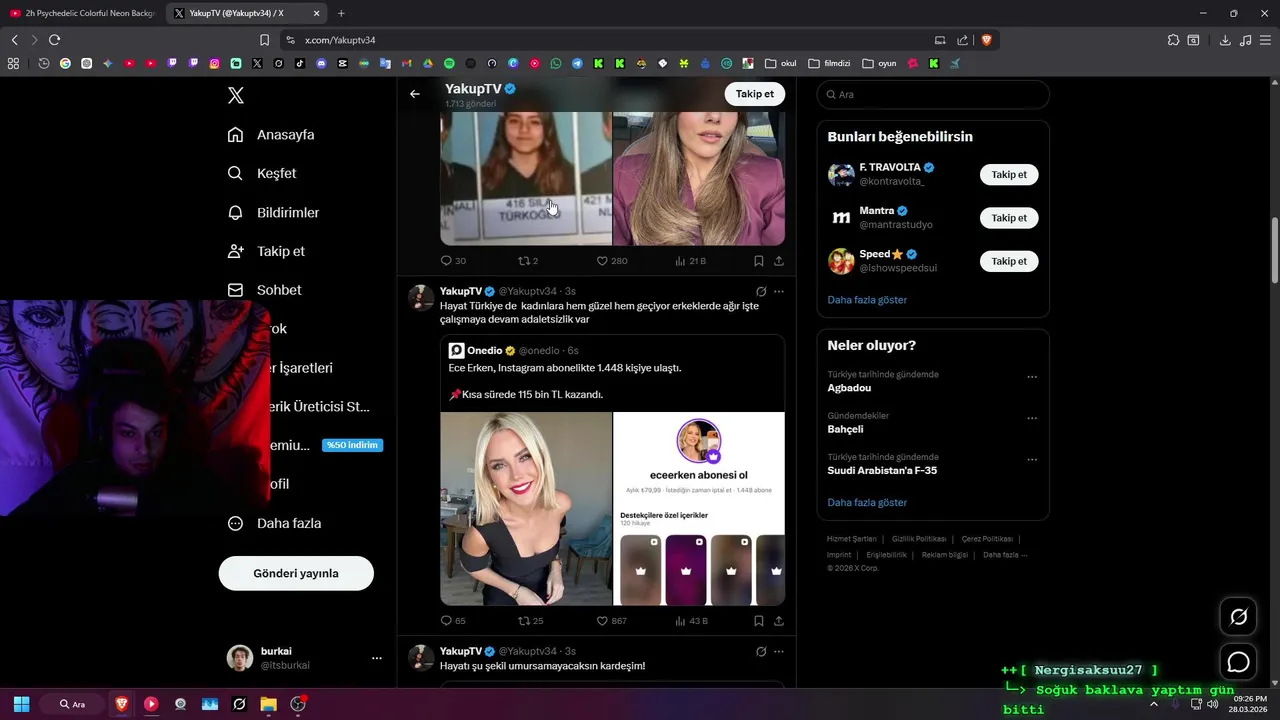Open options for Suudi Arabistan'a F-35 trend

(x=1032, y=460)
